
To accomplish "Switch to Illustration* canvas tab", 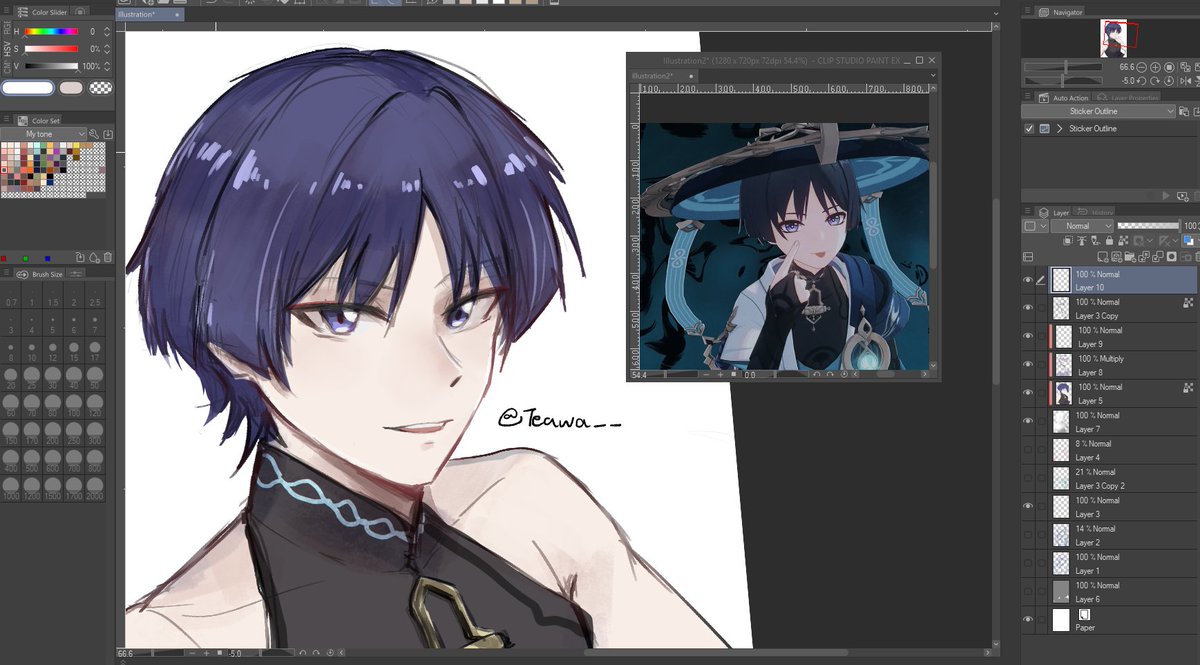I will click(152, 15).
